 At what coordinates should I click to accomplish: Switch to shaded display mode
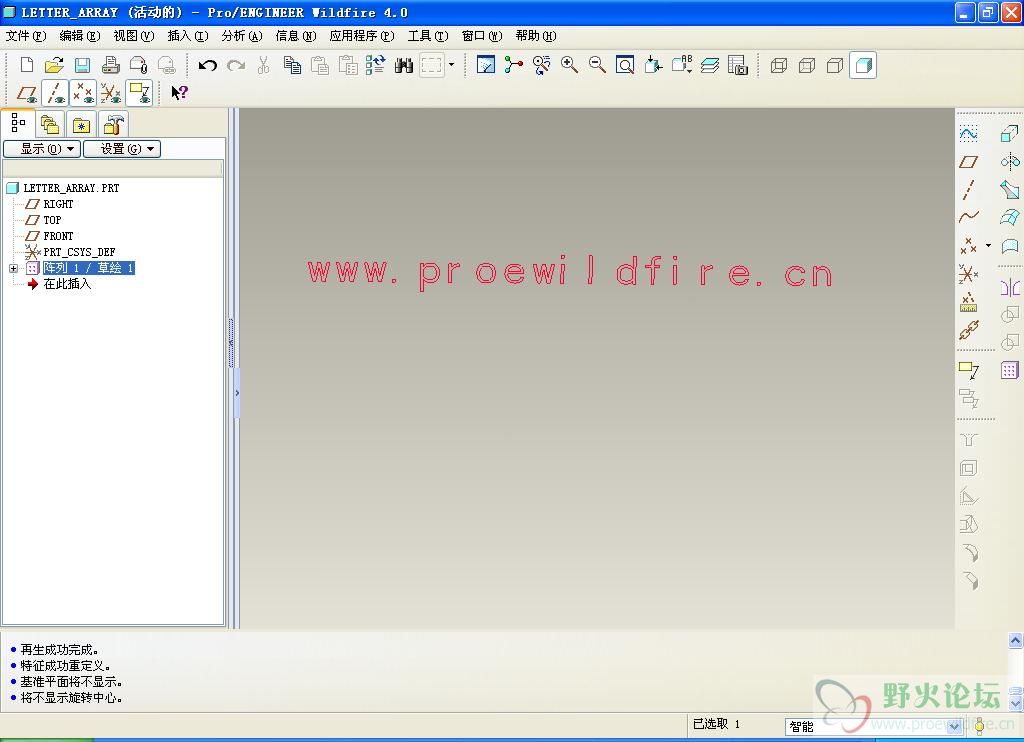tap(863, 65)
